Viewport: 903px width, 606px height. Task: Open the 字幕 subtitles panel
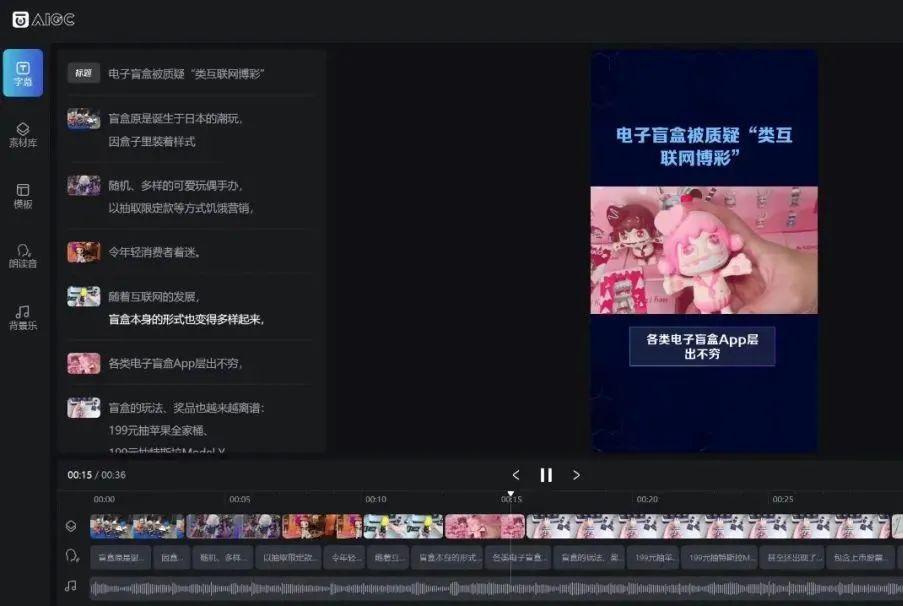point(23,72)
